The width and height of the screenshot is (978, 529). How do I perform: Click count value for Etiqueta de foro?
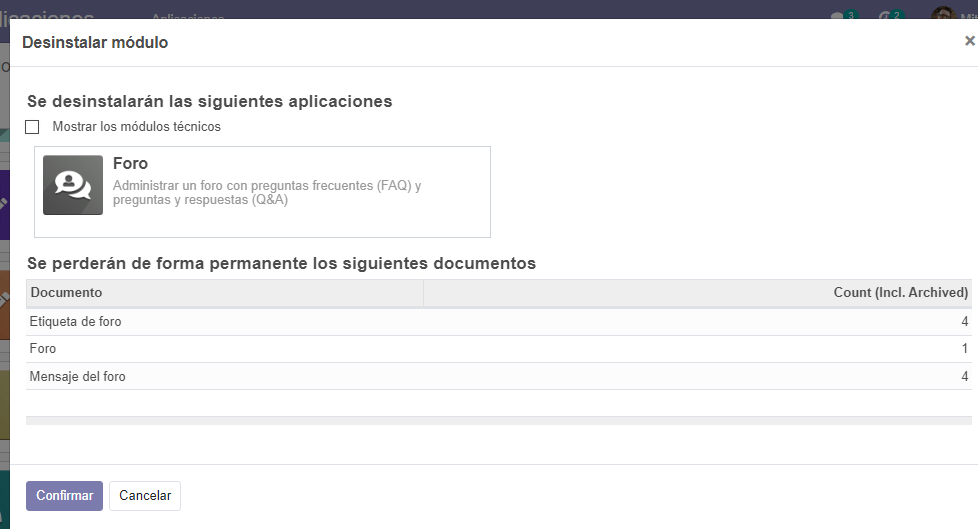coord(964,322)
